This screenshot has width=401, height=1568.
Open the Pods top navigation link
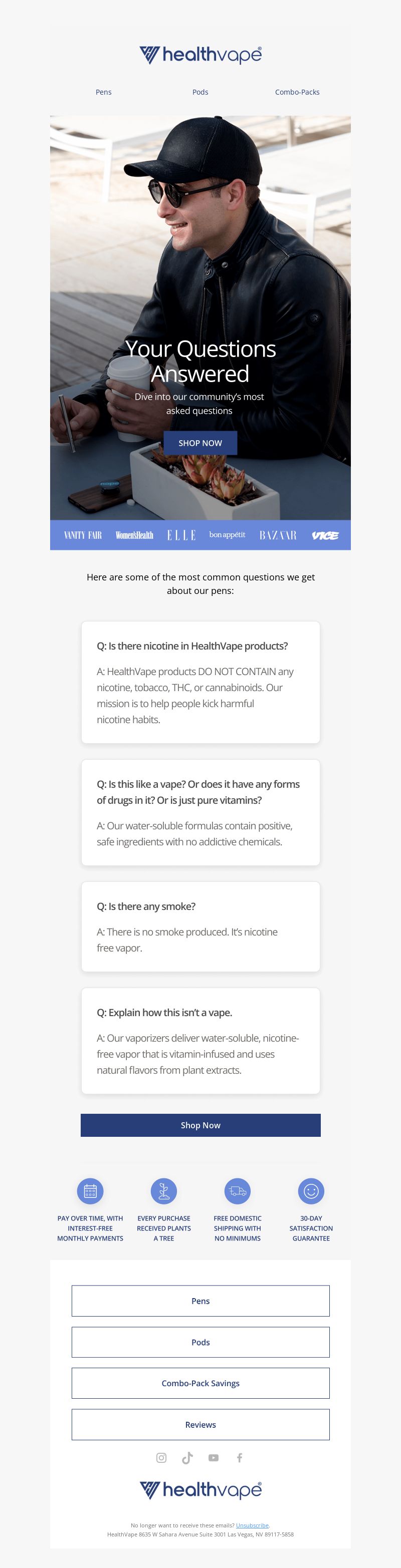200,92
